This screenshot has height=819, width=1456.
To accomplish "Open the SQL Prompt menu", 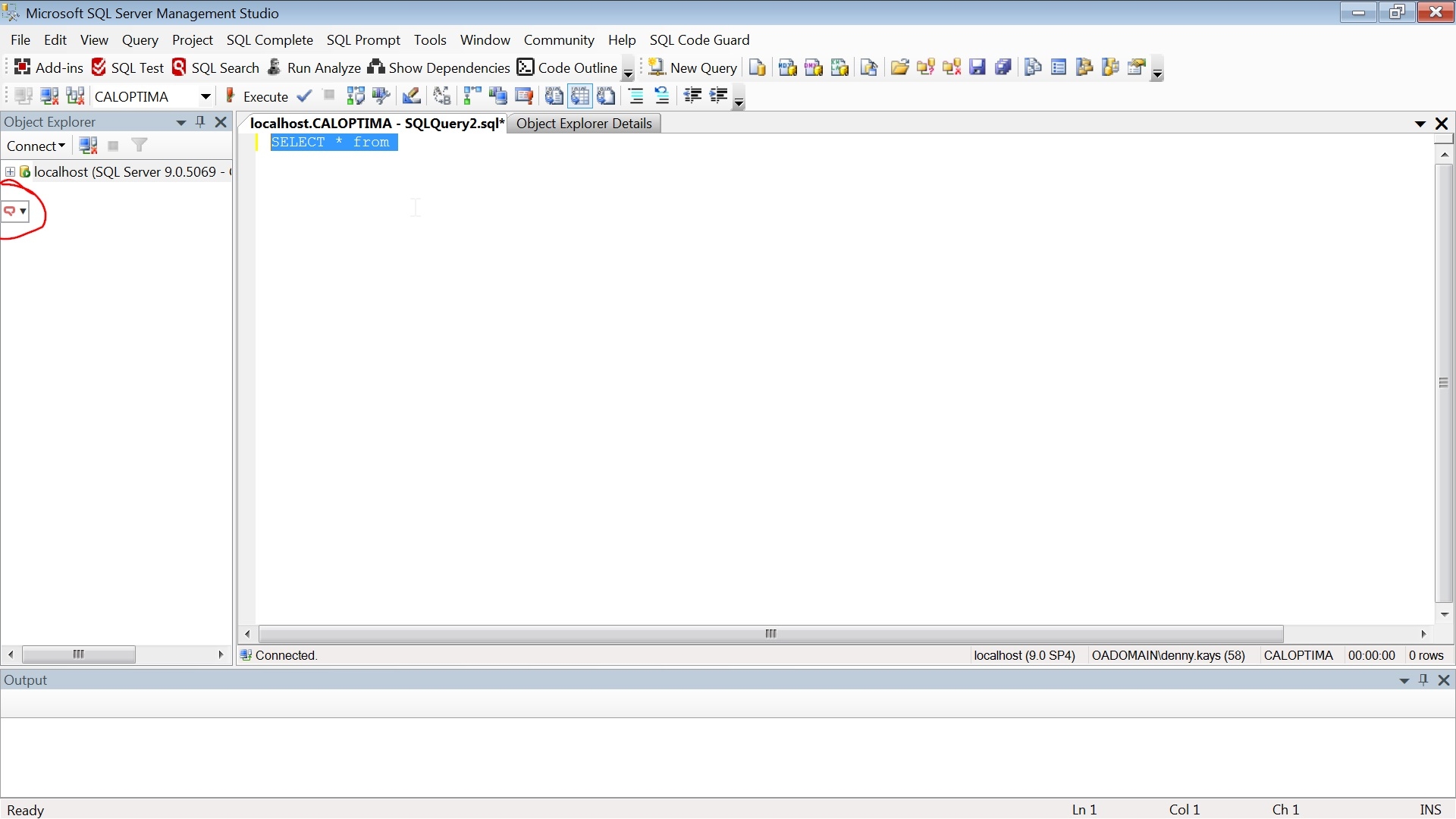I will click(363, 39).
